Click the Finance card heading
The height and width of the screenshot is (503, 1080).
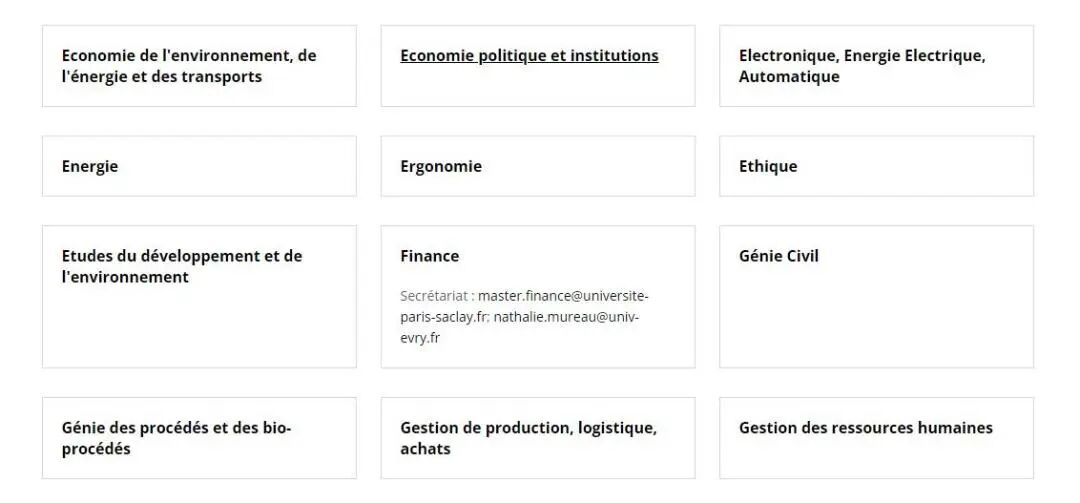429,256
